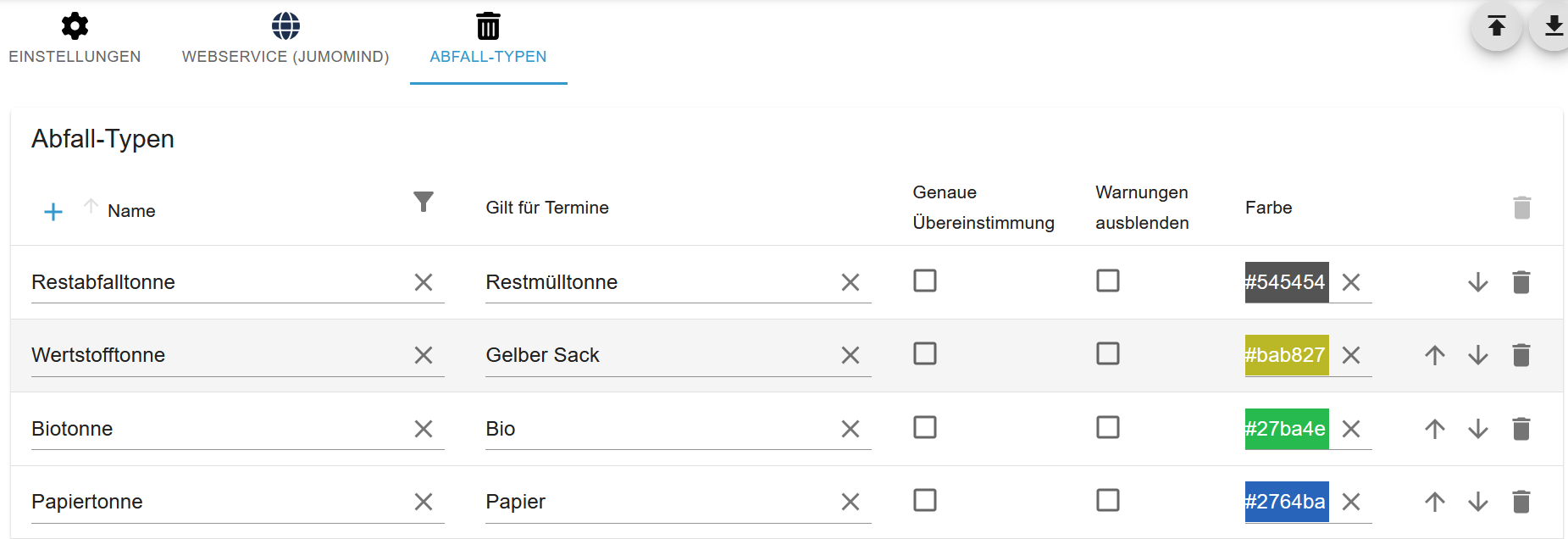The width and height of the screenshot is (1568, 539).
Task: Move Biotonne row down
Action: [1478, 429]
